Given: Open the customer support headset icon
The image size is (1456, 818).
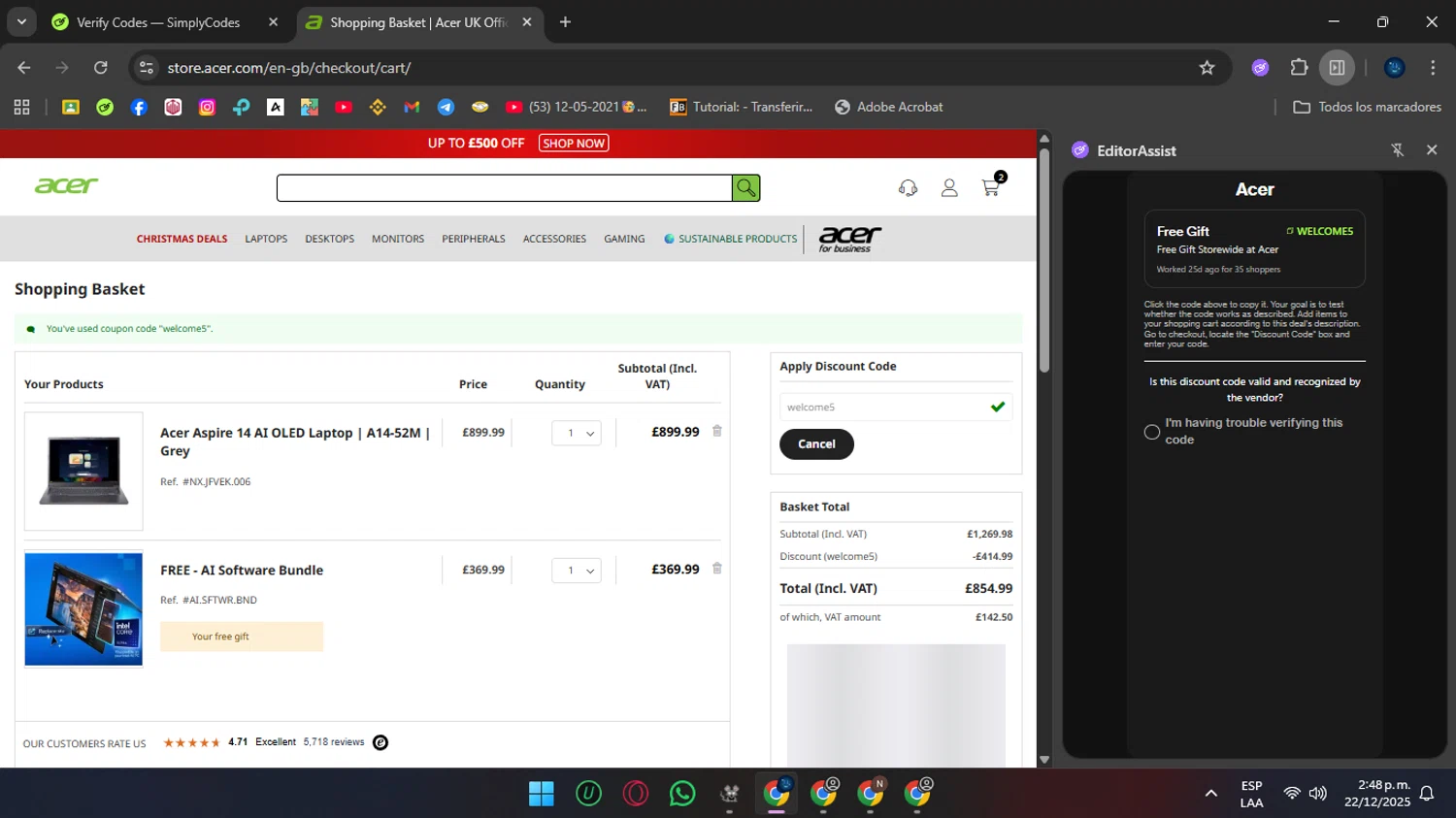Looking at the screenshot, I should click(x=908, y=188).
